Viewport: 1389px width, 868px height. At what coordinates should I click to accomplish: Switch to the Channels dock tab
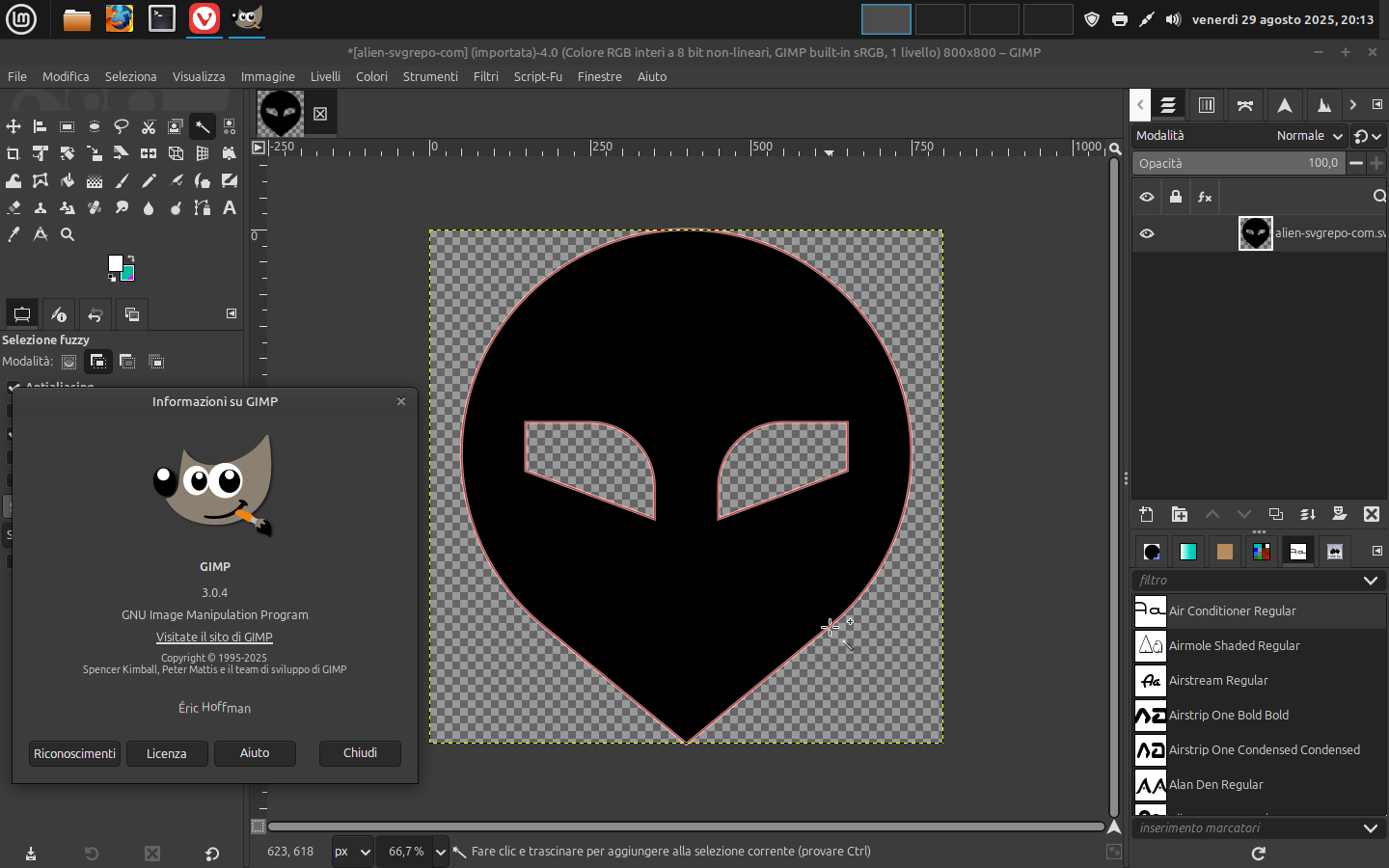1206,105
